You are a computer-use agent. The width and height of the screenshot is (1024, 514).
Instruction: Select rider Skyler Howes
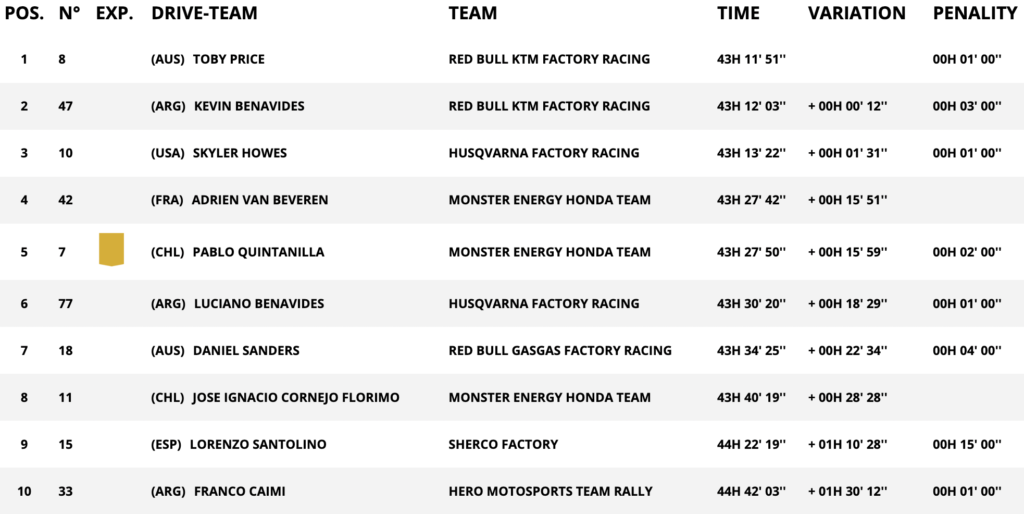point(239,153)
